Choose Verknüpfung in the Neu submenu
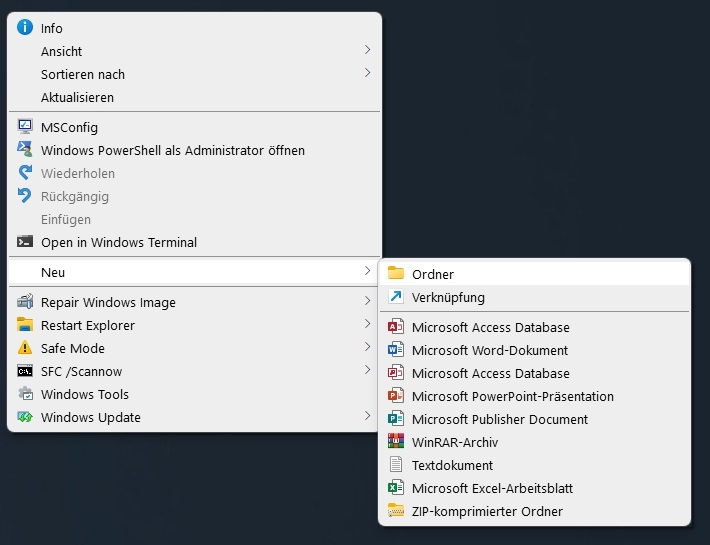The width and height of the screenshot is (710, 545). click(448, 297)
